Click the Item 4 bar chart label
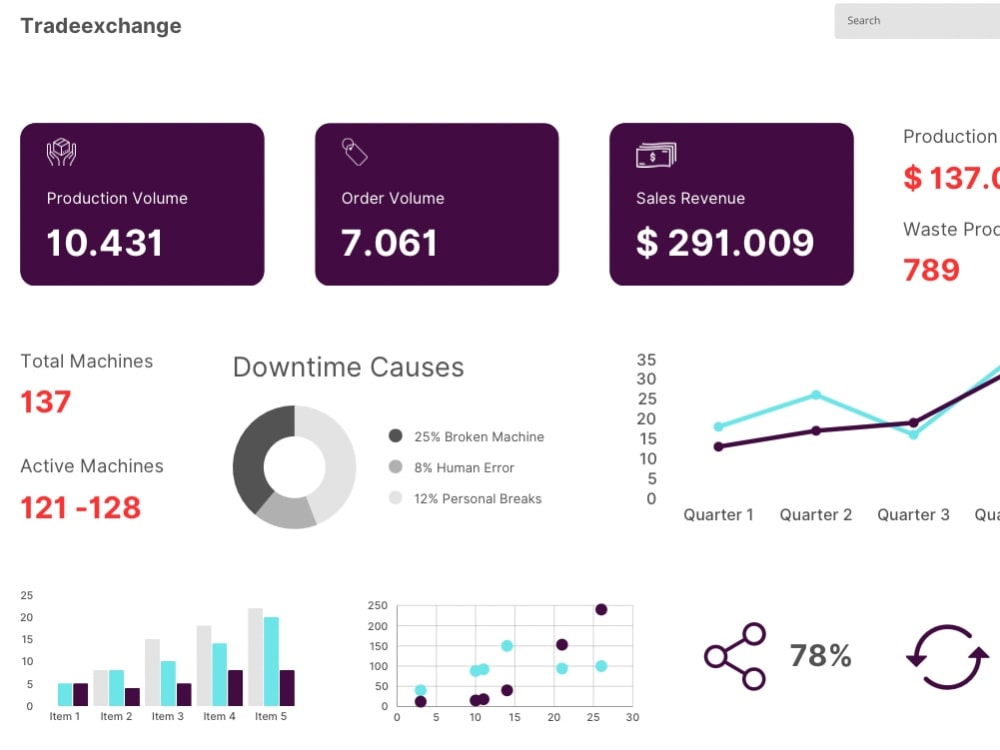 (x=219, y=717)
